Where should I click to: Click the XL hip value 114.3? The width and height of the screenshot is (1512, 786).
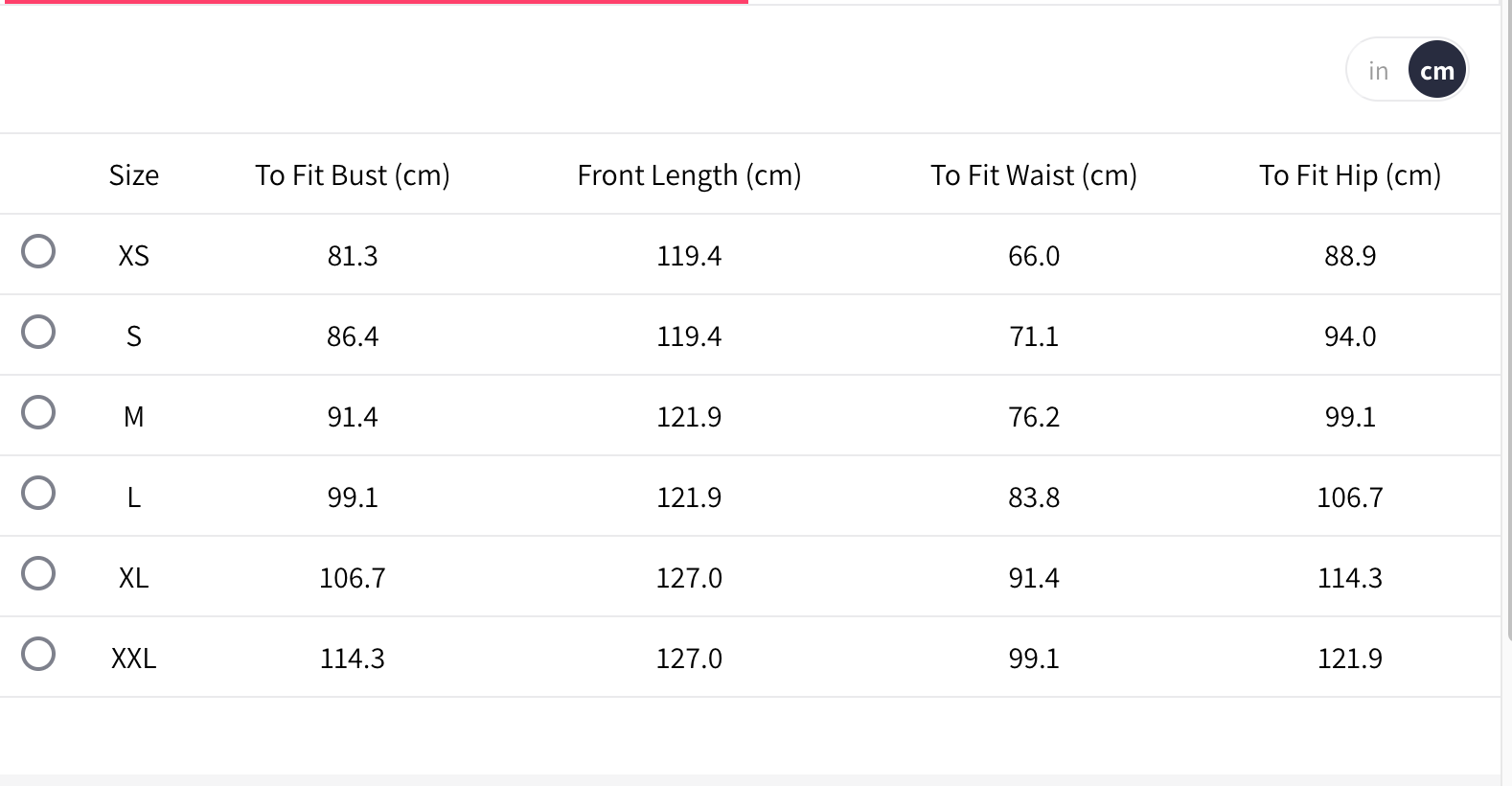pyautogui.click(x=1349, y=578)
